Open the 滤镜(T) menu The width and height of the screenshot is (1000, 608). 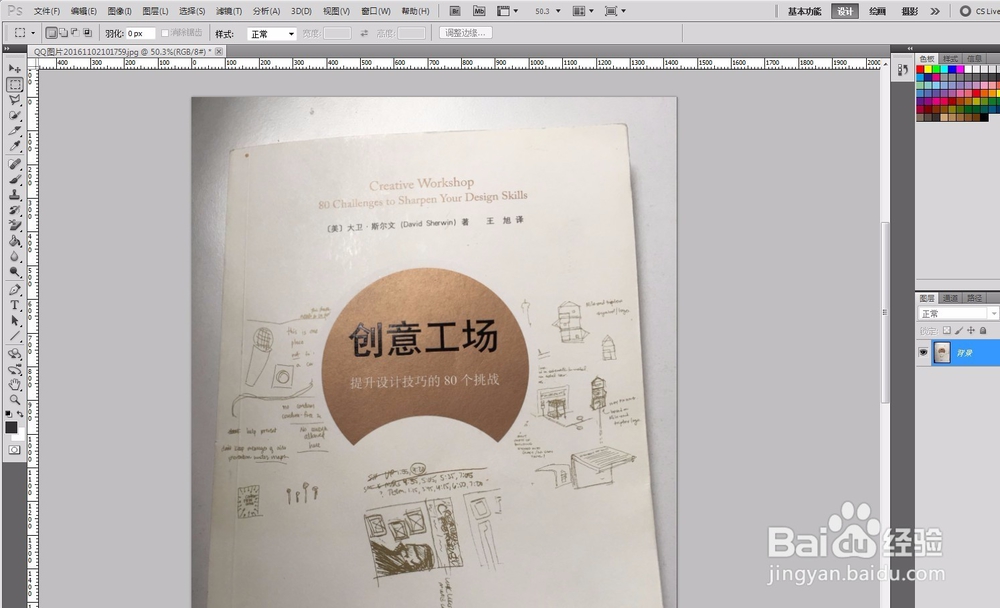(x=228, y=11)
